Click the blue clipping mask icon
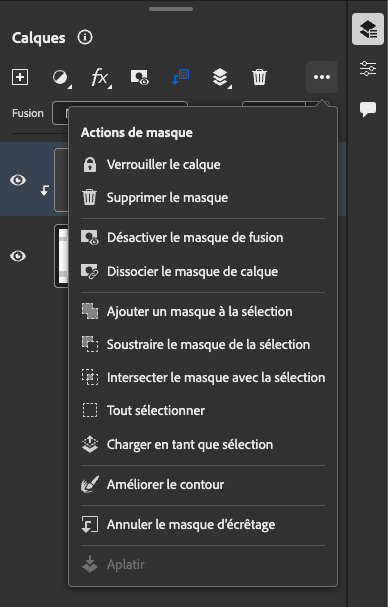 click(x=180, y=77)
